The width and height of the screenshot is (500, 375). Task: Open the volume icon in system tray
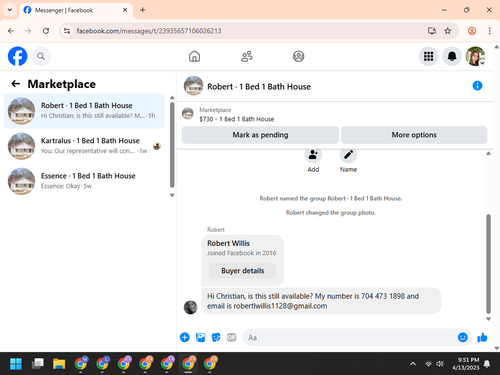click(440, 364)
